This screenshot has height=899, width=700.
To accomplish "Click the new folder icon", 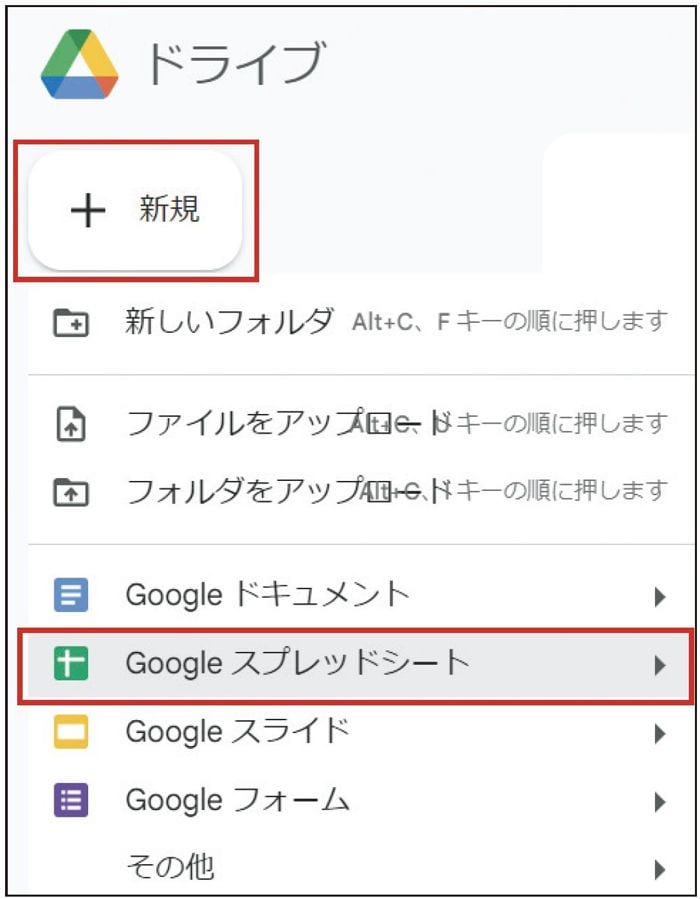I will [70, 322].
